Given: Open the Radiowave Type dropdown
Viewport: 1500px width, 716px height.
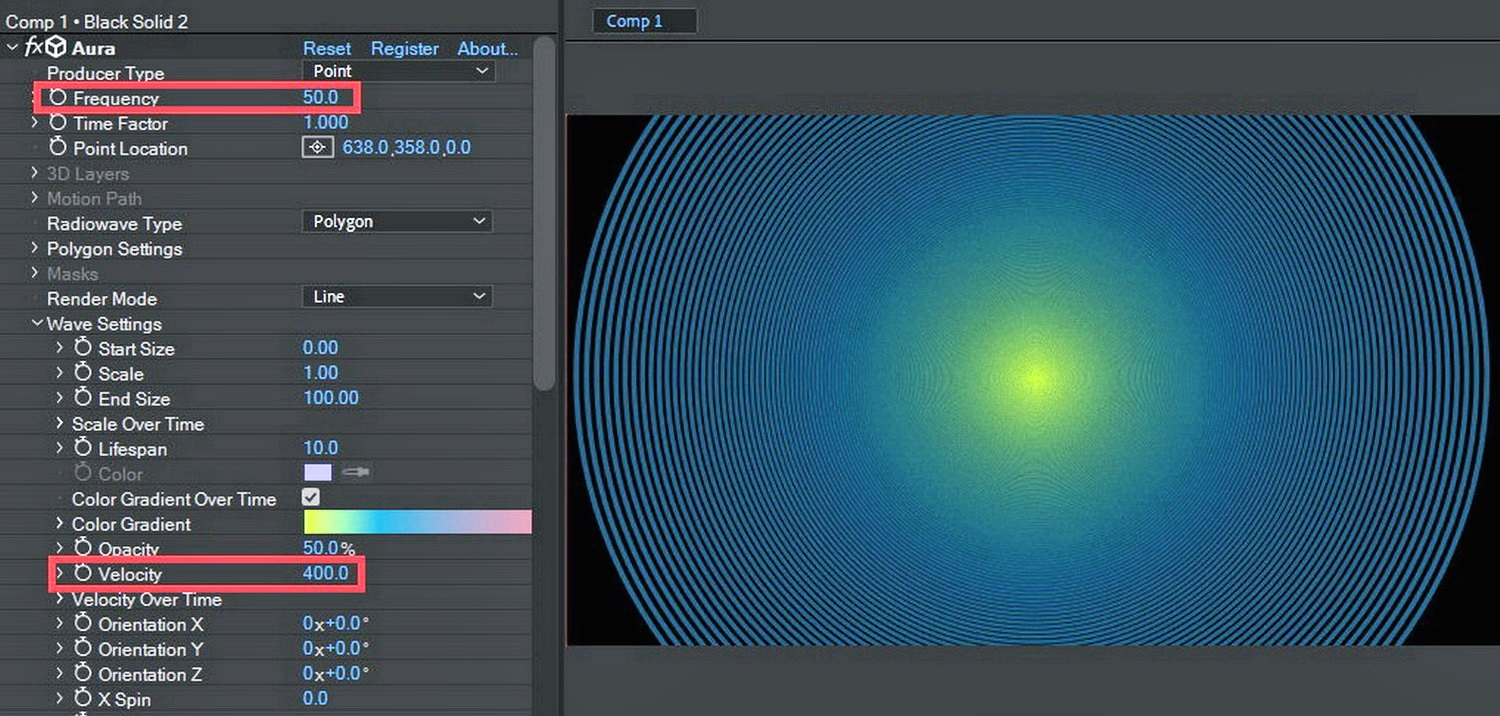Looking at the screenshot, I should pyautogui.click(x=397, y=221).
